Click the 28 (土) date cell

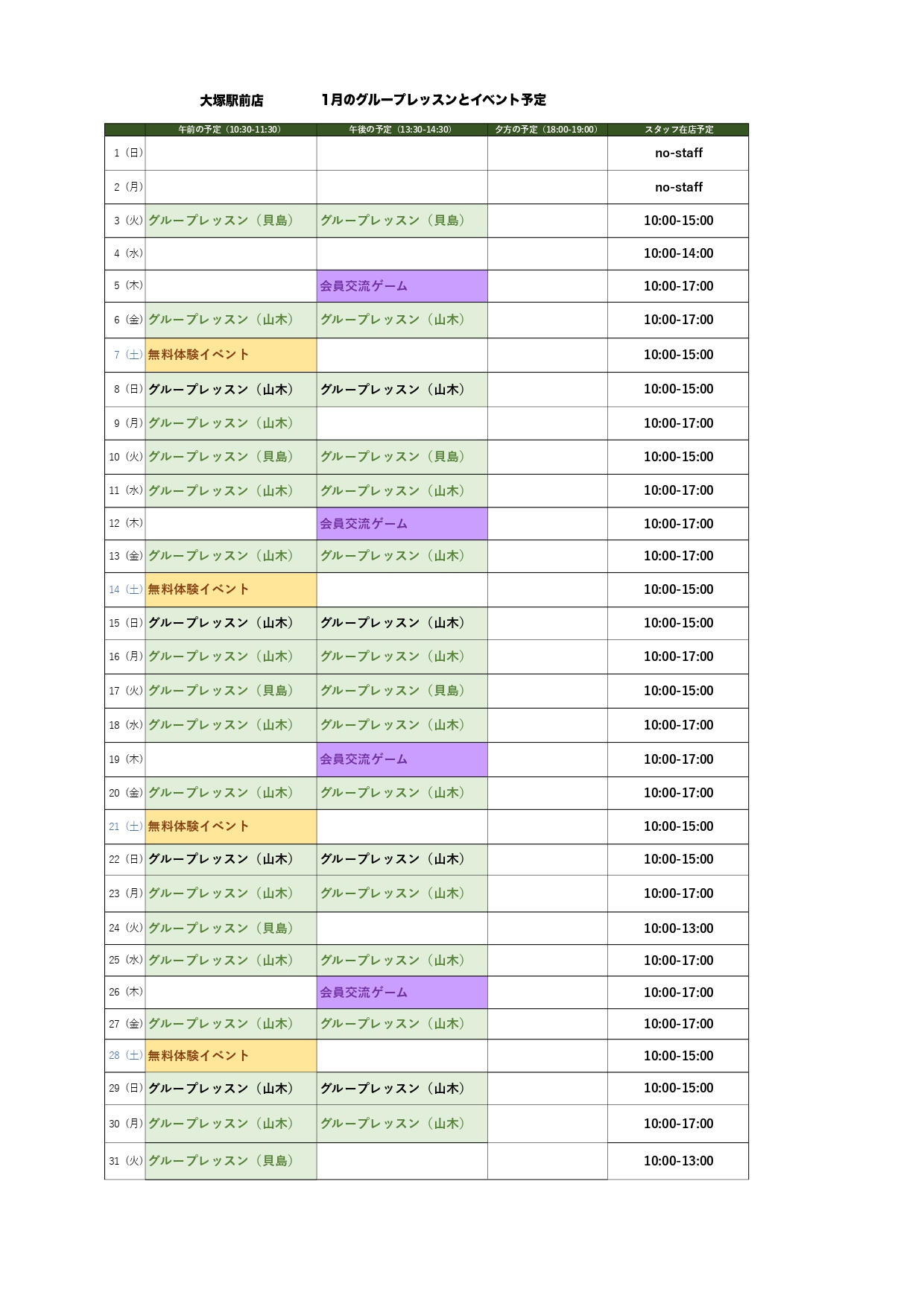click(125, 1056)
